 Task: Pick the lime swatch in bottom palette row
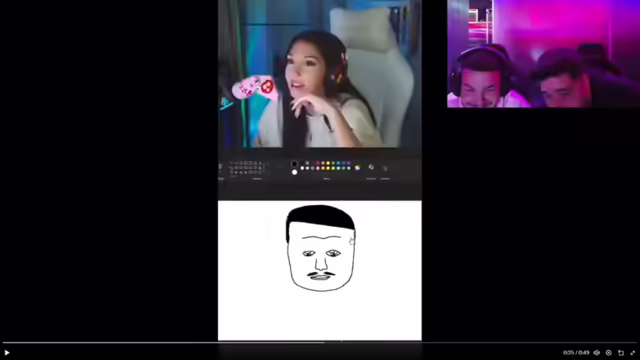point(333,168)
